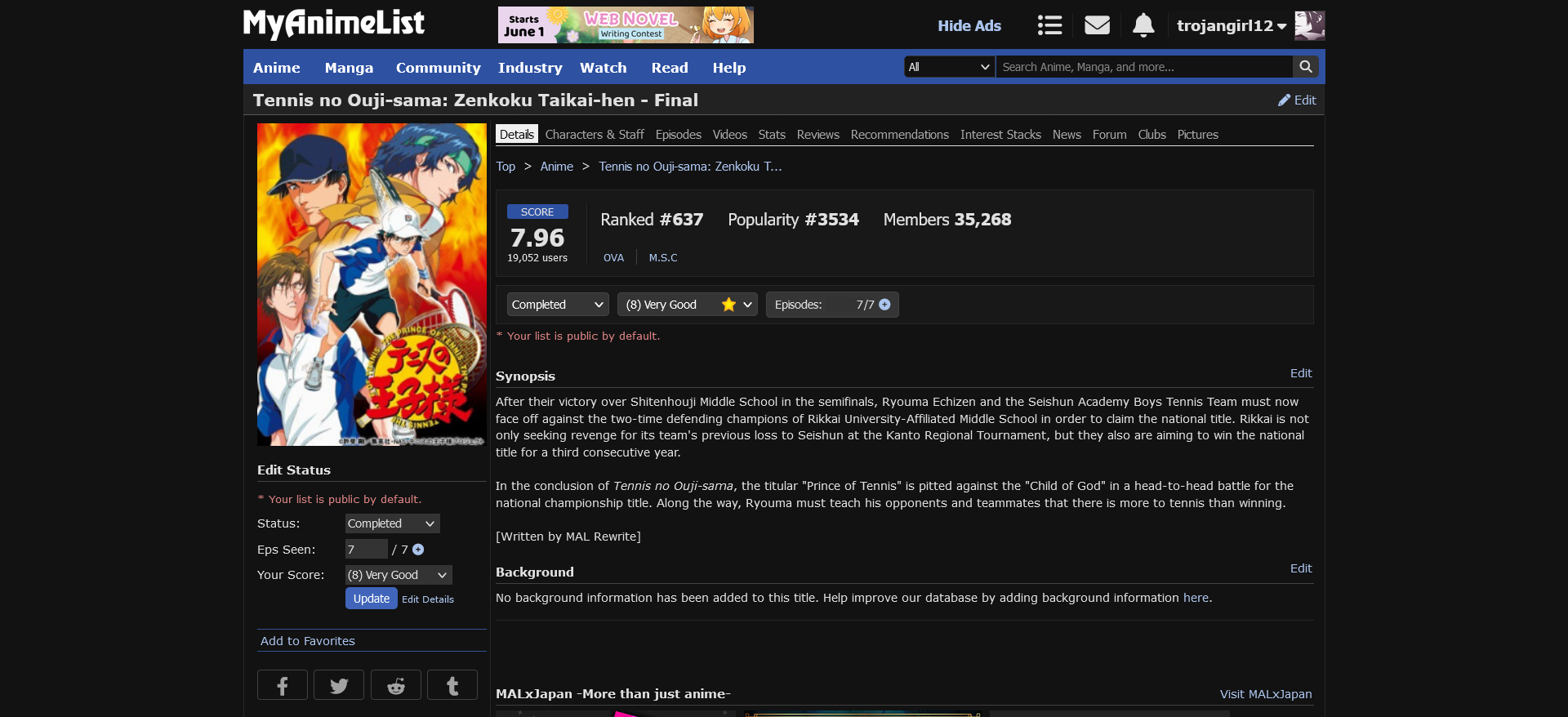This screenshot has width=1568, height=717.
Task: Increment episodes with plus icon beside 7/7
Action: (884, 305)
